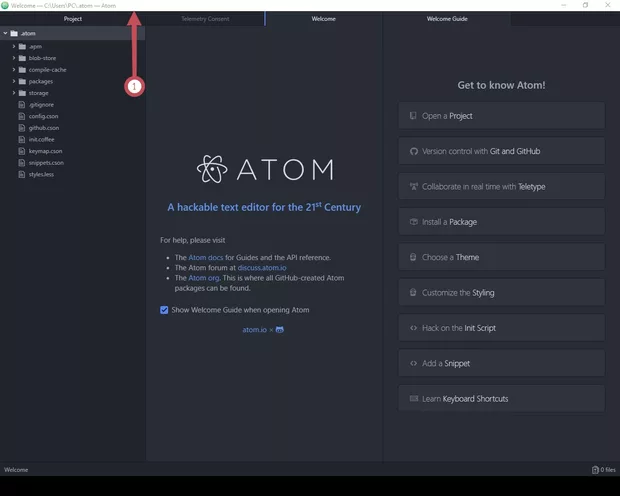Click the packages folder icon
Viewport: 620px width, 496px height.
coord(22,81)
